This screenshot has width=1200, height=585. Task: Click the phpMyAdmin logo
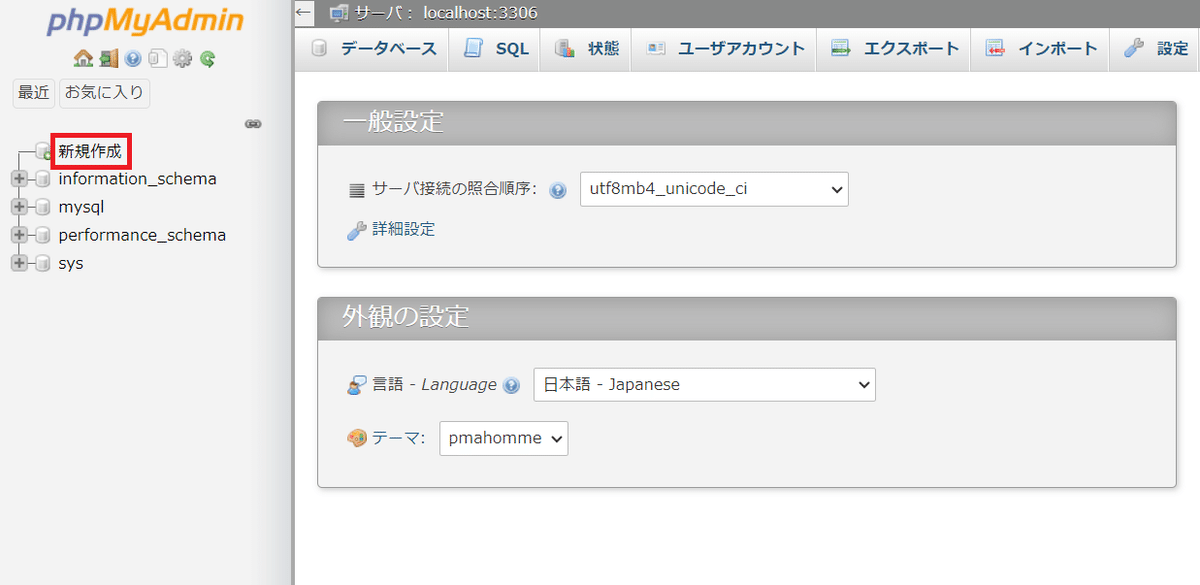[145, 22]
